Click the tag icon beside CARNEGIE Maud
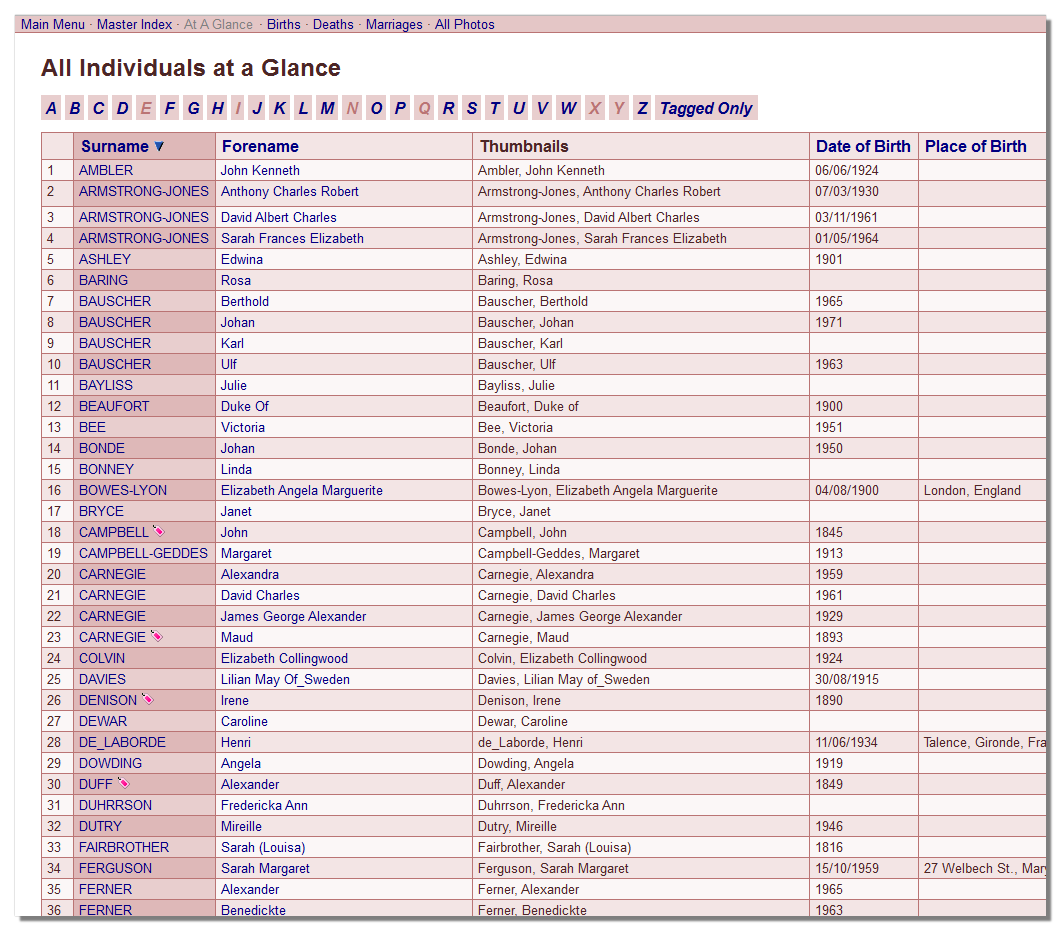Viewport: 1061px width, 931px height. 157,636
